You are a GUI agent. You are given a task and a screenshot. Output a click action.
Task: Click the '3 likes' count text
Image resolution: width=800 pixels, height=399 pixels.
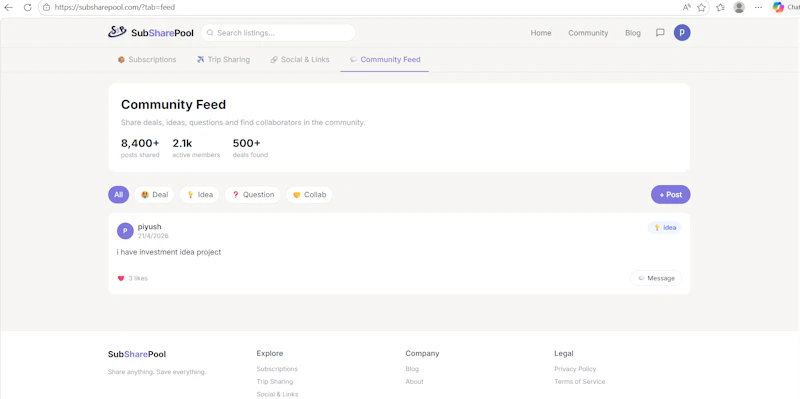tap(138, 278)
